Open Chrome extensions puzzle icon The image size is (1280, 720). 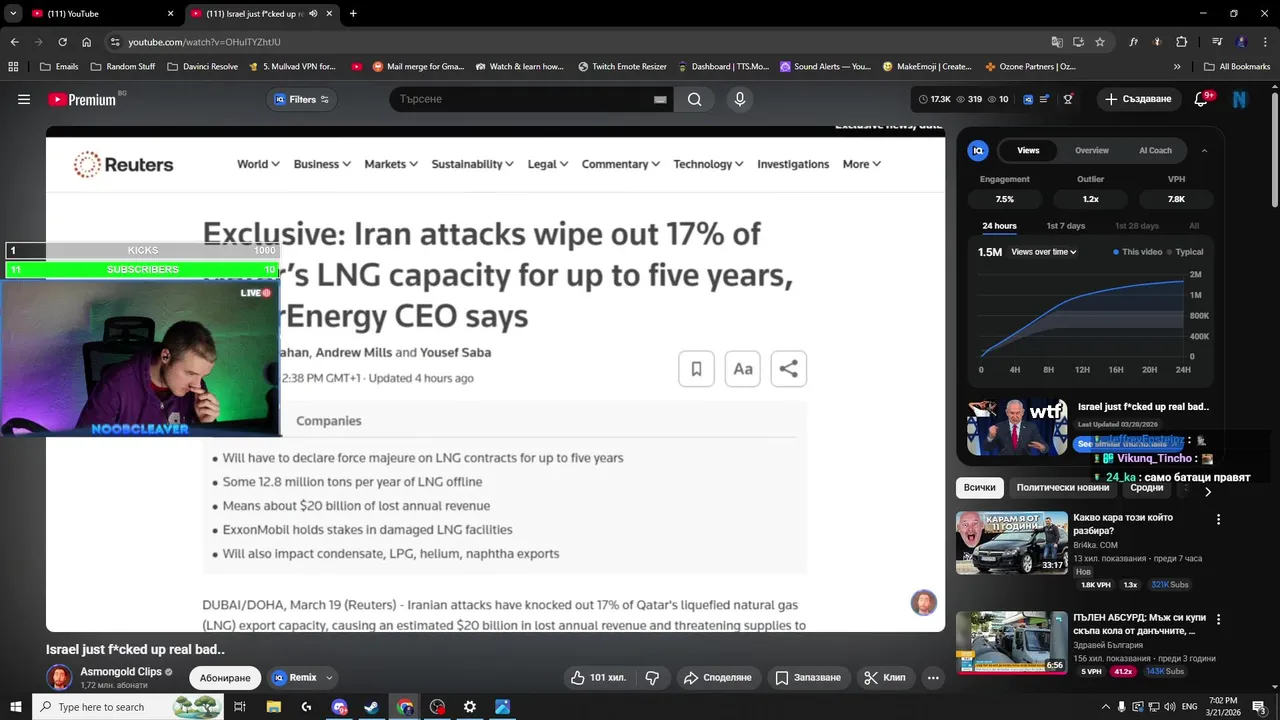[1181, 42]
